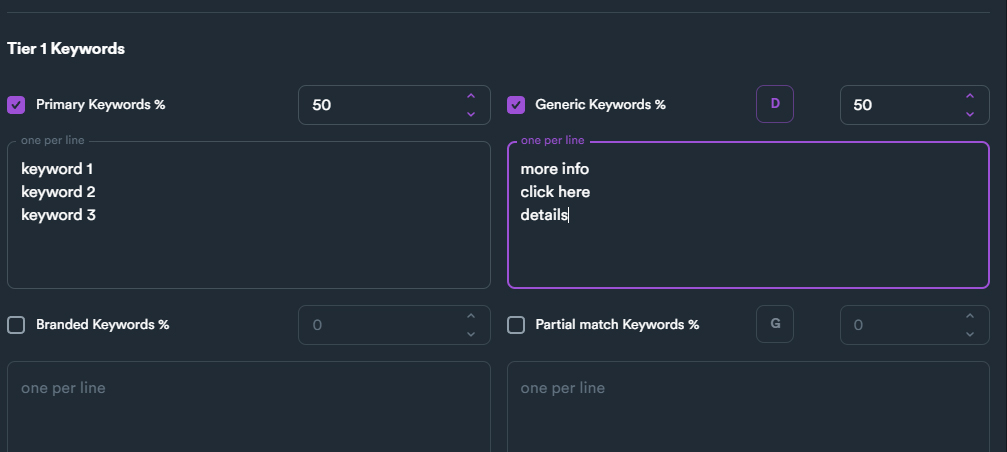Click the D button beside Generic Keywords
This screenshot has width=1007, height=452.
click(774, 104)
